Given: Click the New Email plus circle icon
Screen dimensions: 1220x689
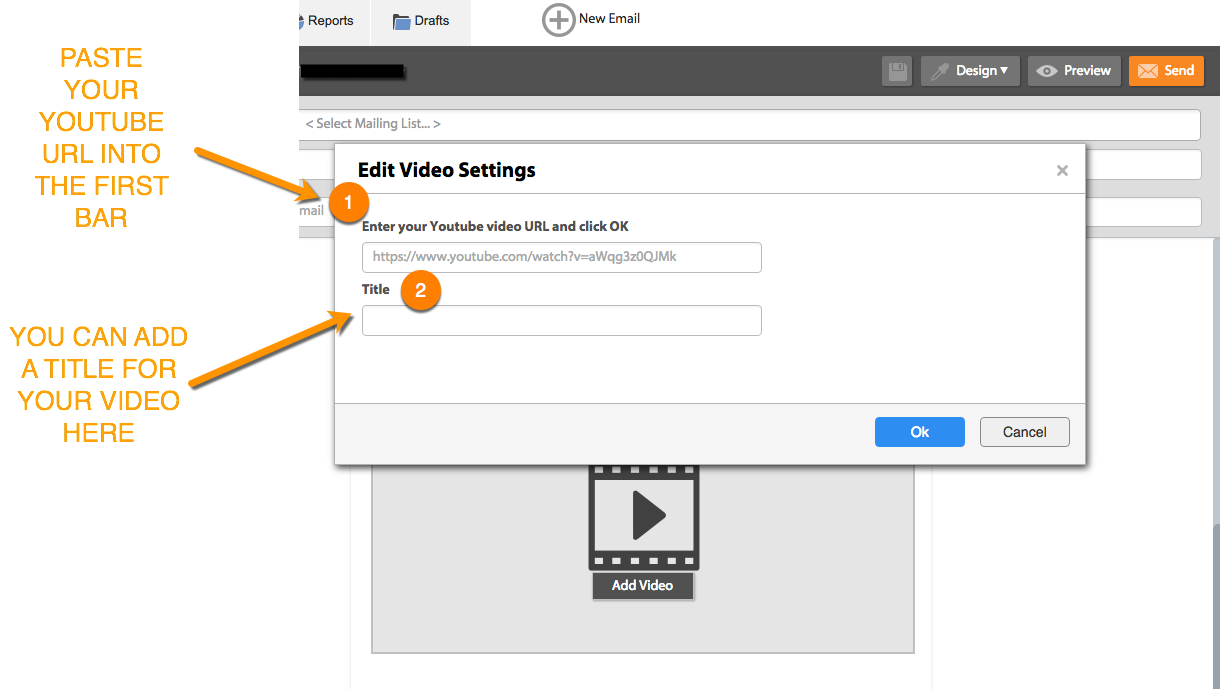Looking at the screenshot, I should (x=558, y=20).
